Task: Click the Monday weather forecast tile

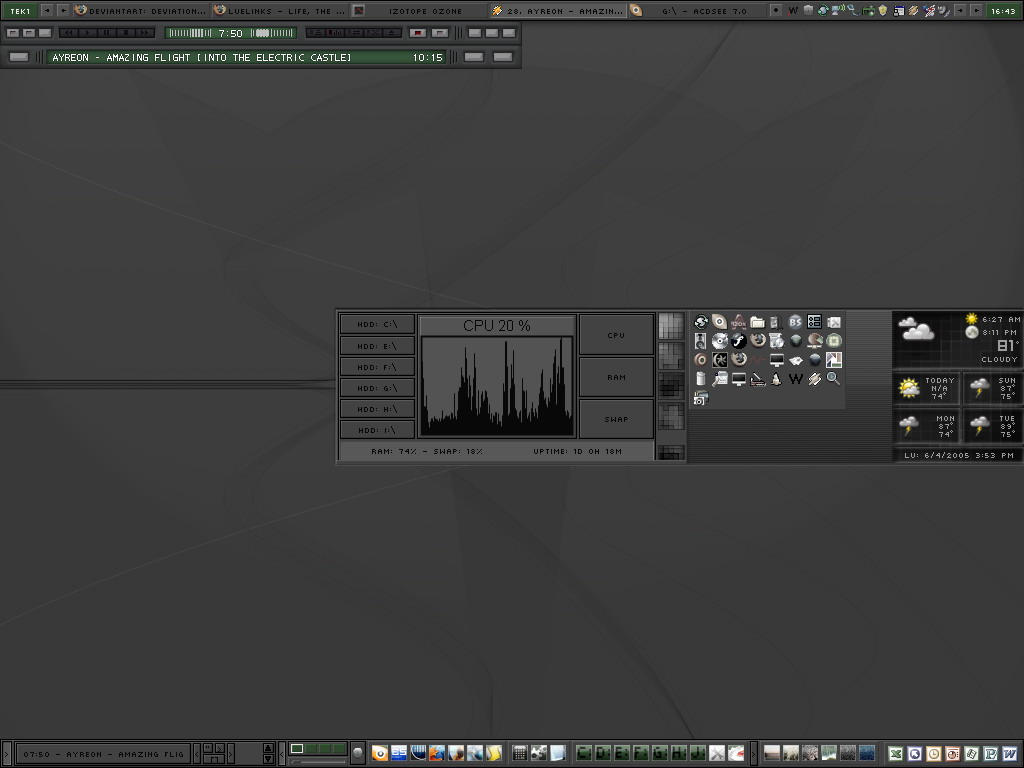Action: coord(926,426)
